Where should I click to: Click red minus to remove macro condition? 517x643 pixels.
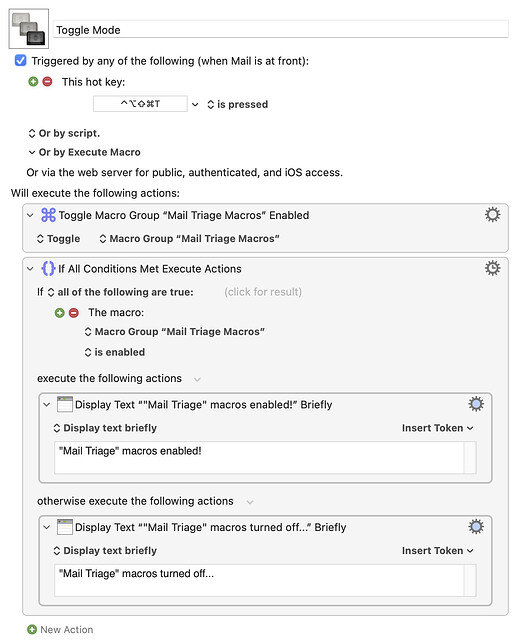(74, 313)
